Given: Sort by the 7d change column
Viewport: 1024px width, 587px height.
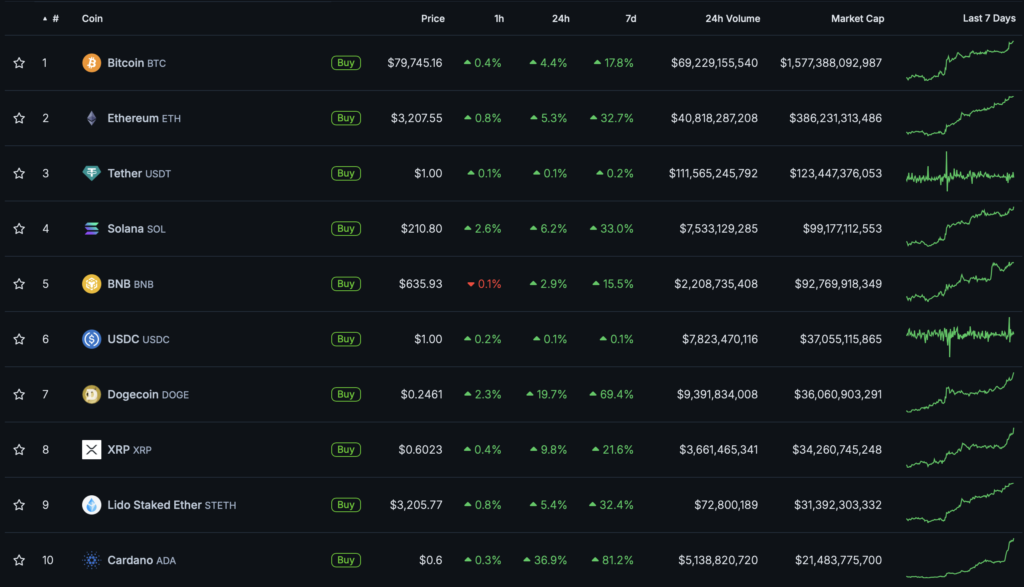Looking at the screenshot, I should pos(629,19).
